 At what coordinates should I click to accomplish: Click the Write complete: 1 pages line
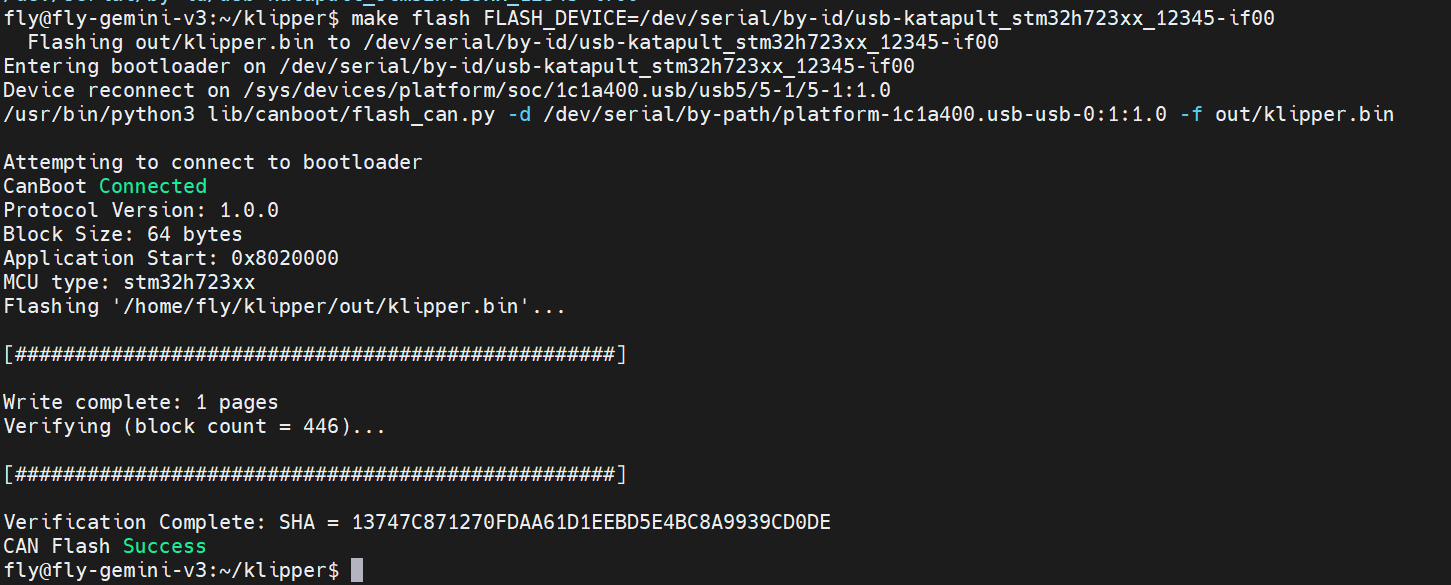pyautogui.click(x=140, y=402)
